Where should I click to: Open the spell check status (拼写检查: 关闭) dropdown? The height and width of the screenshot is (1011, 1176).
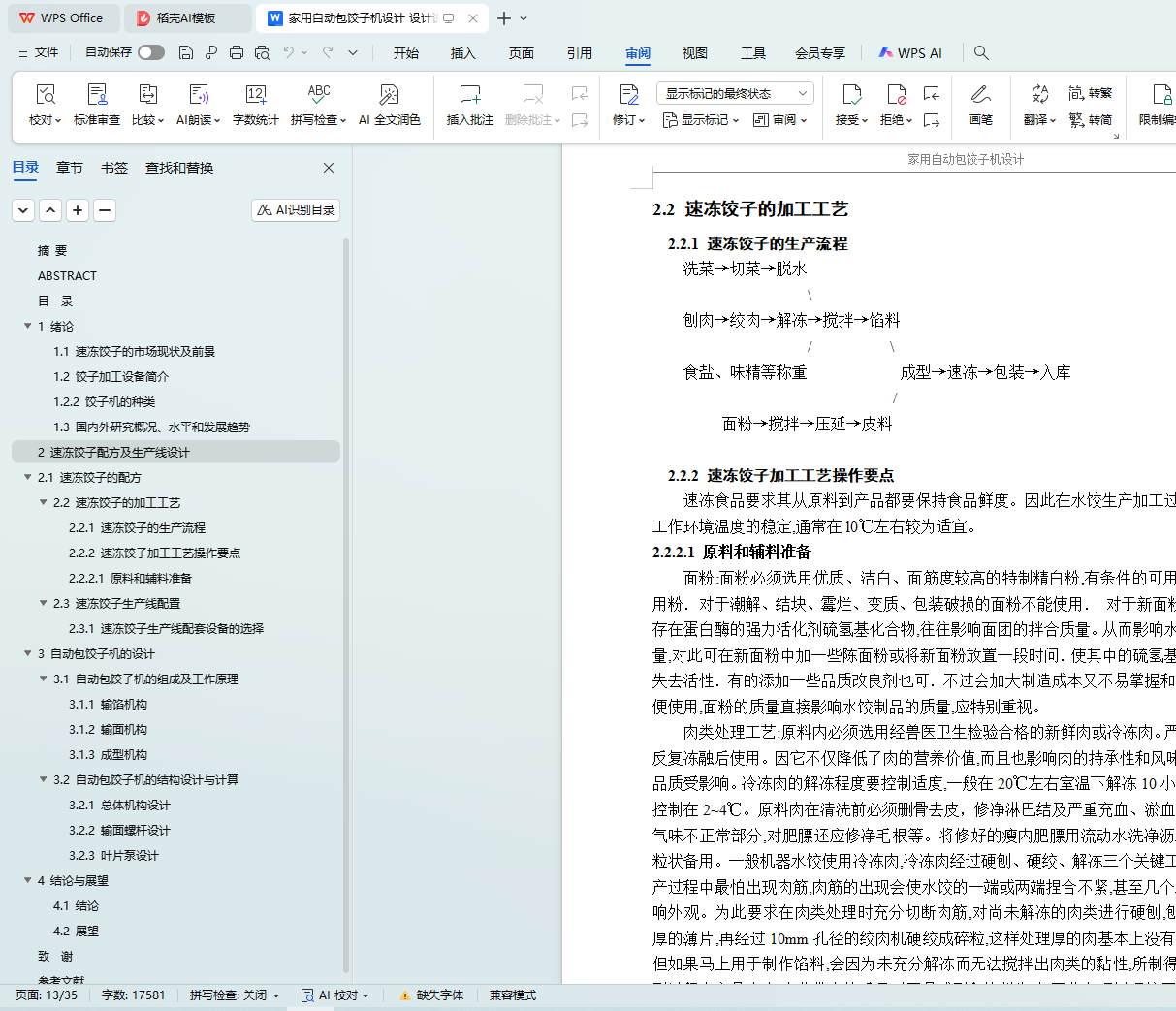point(235,995)
